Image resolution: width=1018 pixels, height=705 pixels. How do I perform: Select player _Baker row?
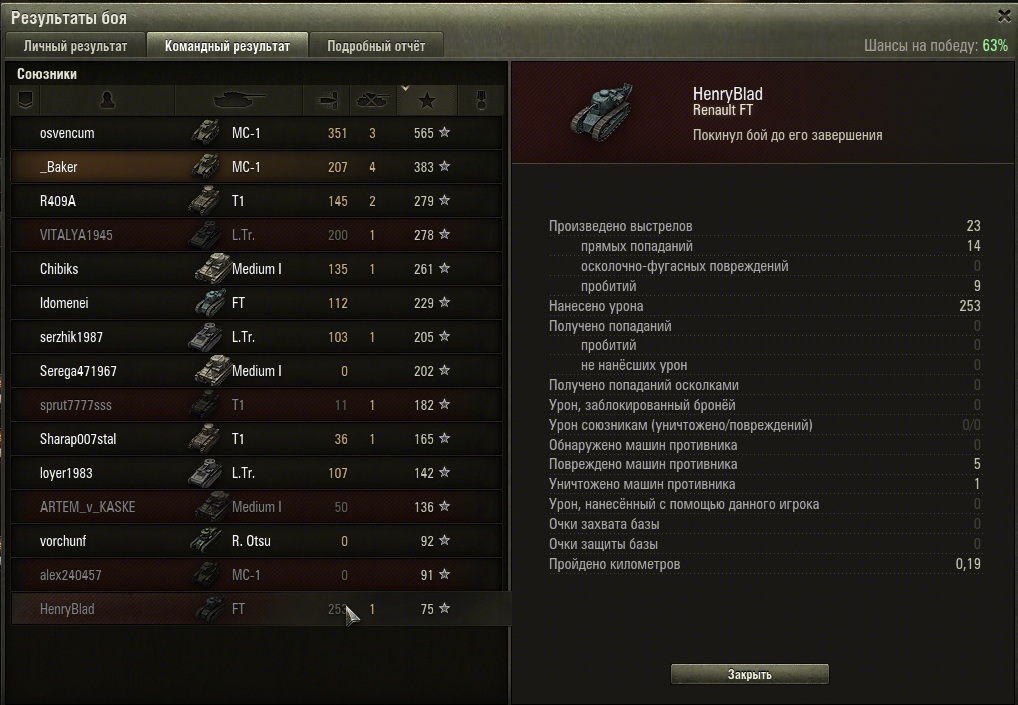256,167
